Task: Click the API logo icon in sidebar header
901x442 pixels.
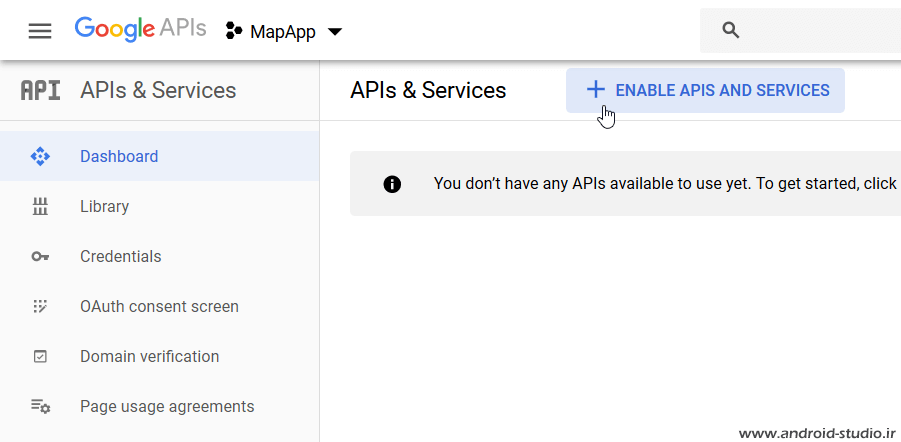Action: coord(40,91)
